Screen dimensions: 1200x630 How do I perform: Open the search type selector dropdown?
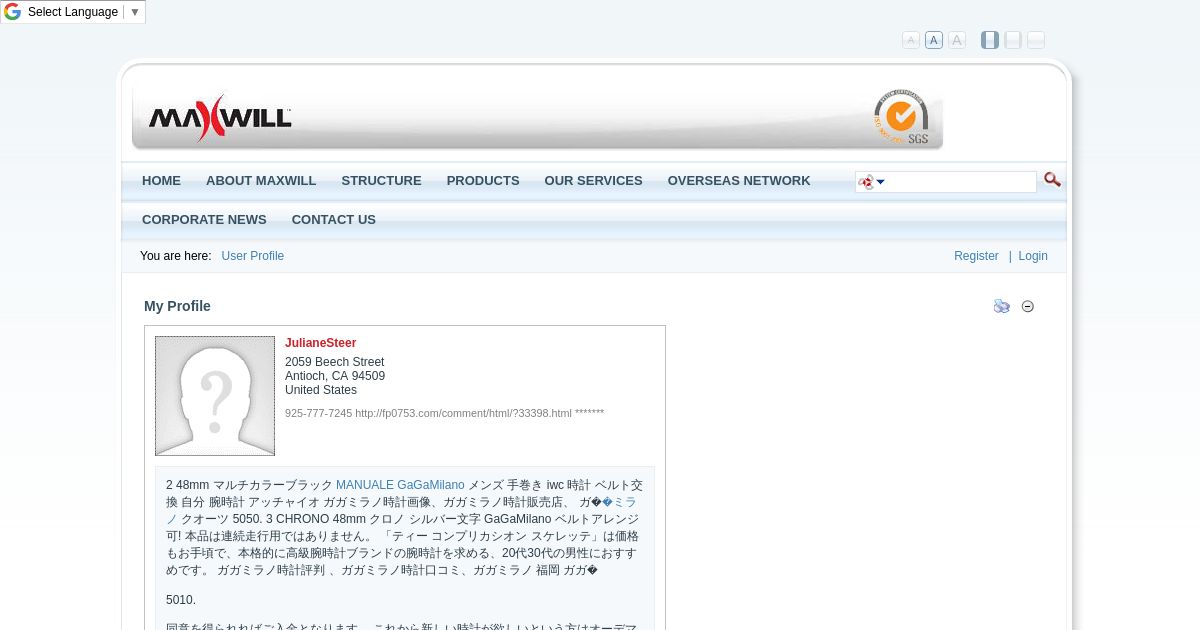pyautogui.click(x=871, y=182)
